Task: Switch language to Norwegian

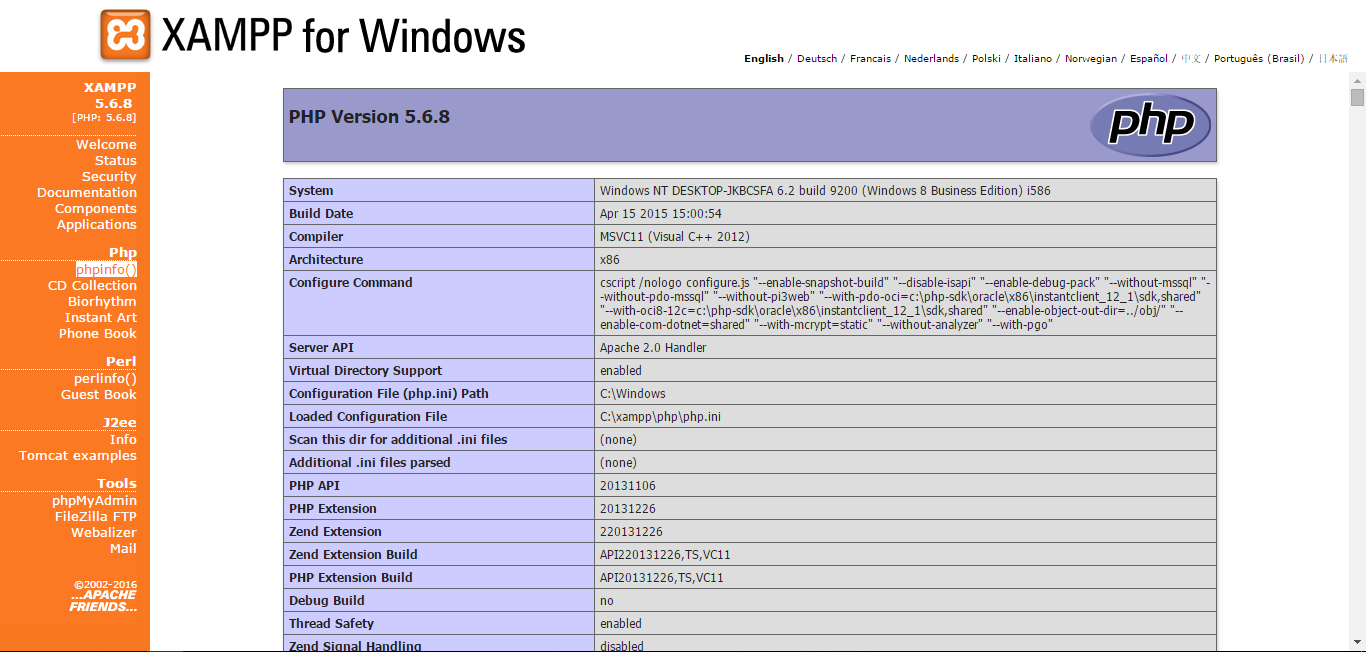Action: click(x=1091, y=59)
